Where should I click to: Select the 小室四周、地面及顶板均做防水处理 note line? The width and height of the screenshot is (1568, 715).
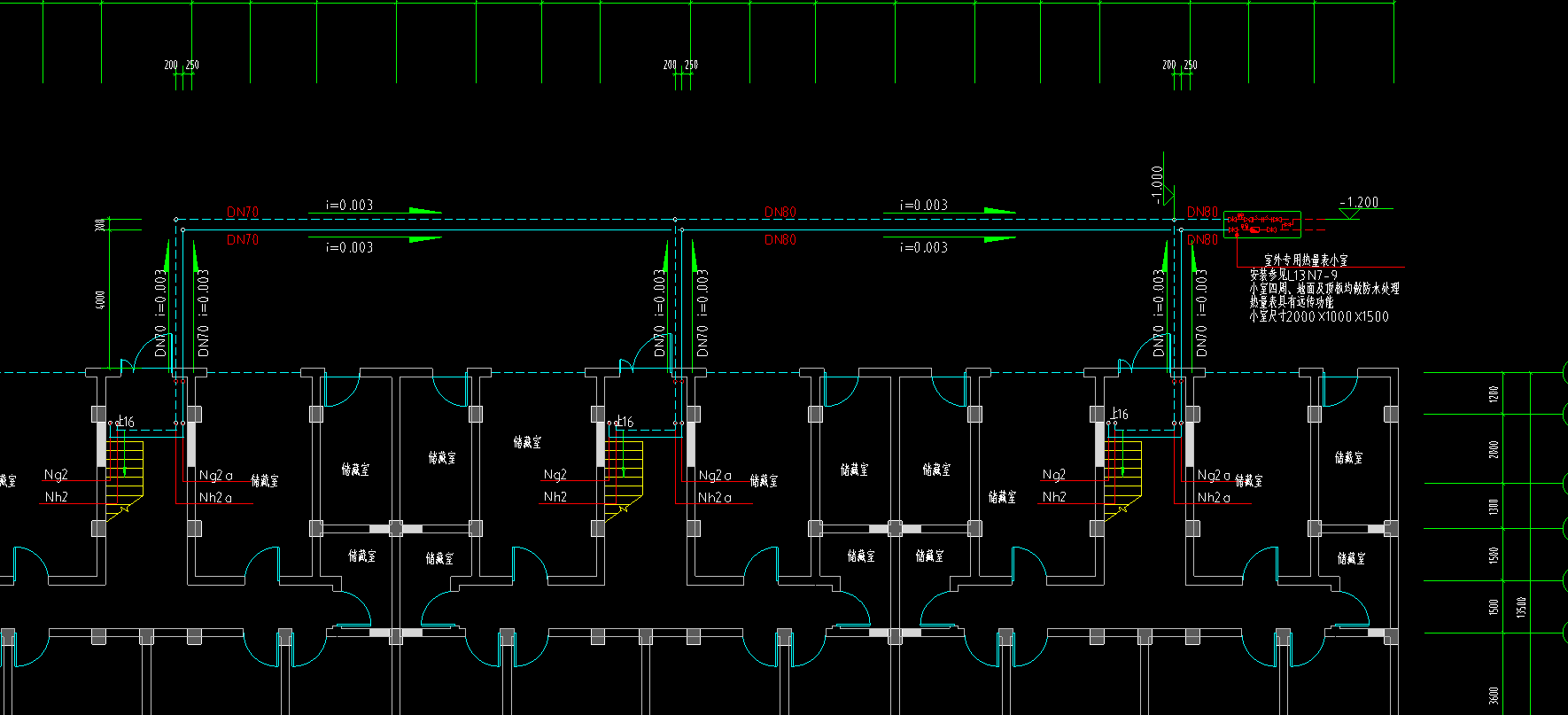1324,289
